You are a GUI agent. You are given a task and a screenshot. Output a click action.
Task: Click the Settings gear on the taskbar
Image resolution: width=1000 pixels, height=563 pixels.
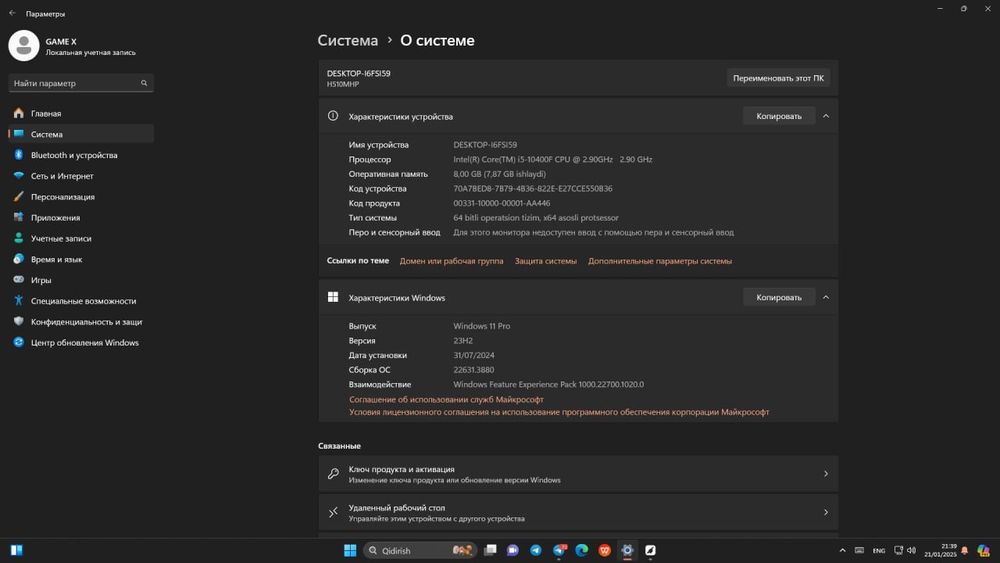coord(628,550)
